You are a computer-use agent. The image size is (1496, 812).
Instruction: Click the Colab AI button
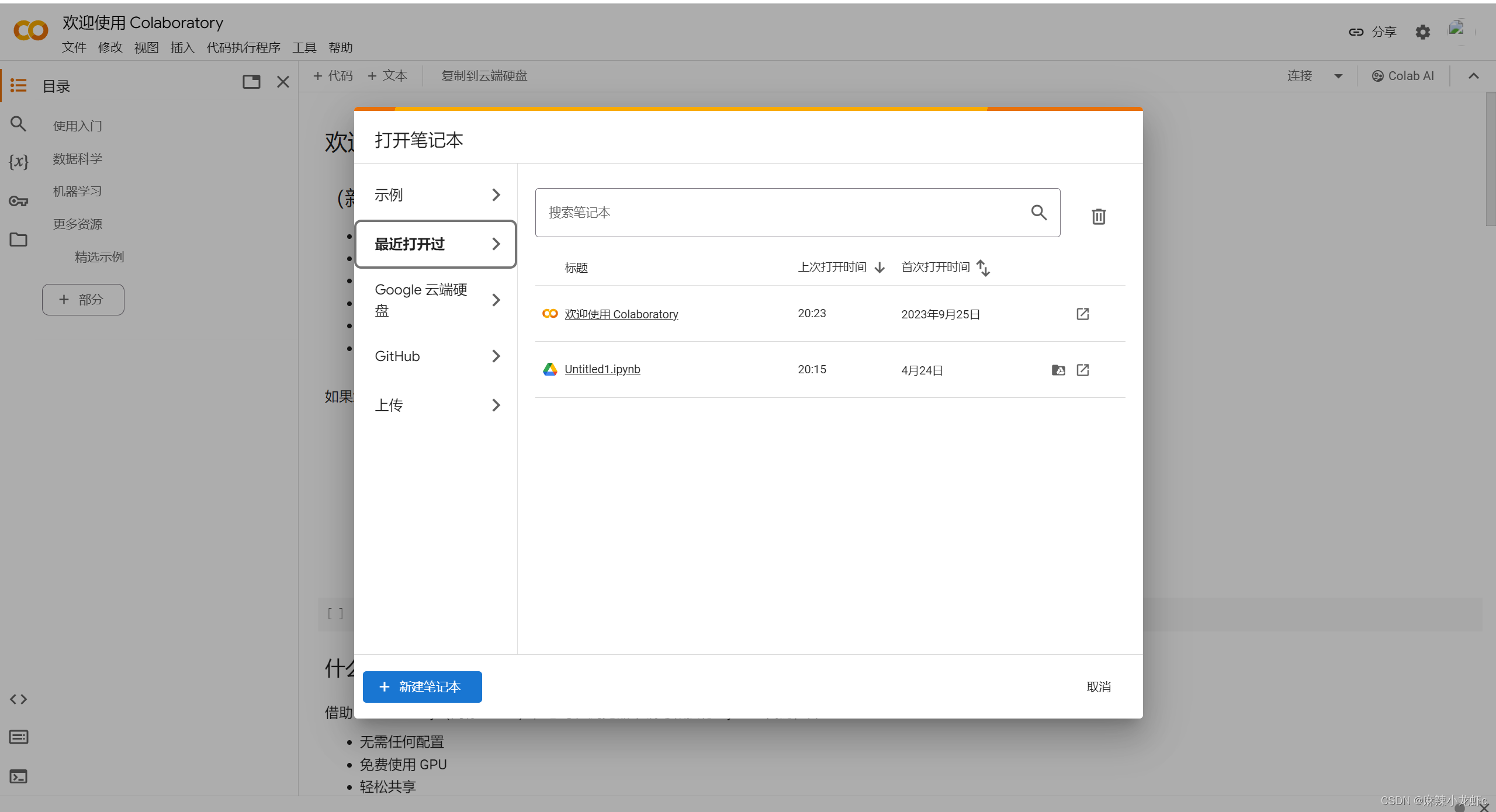[1402, 76]
